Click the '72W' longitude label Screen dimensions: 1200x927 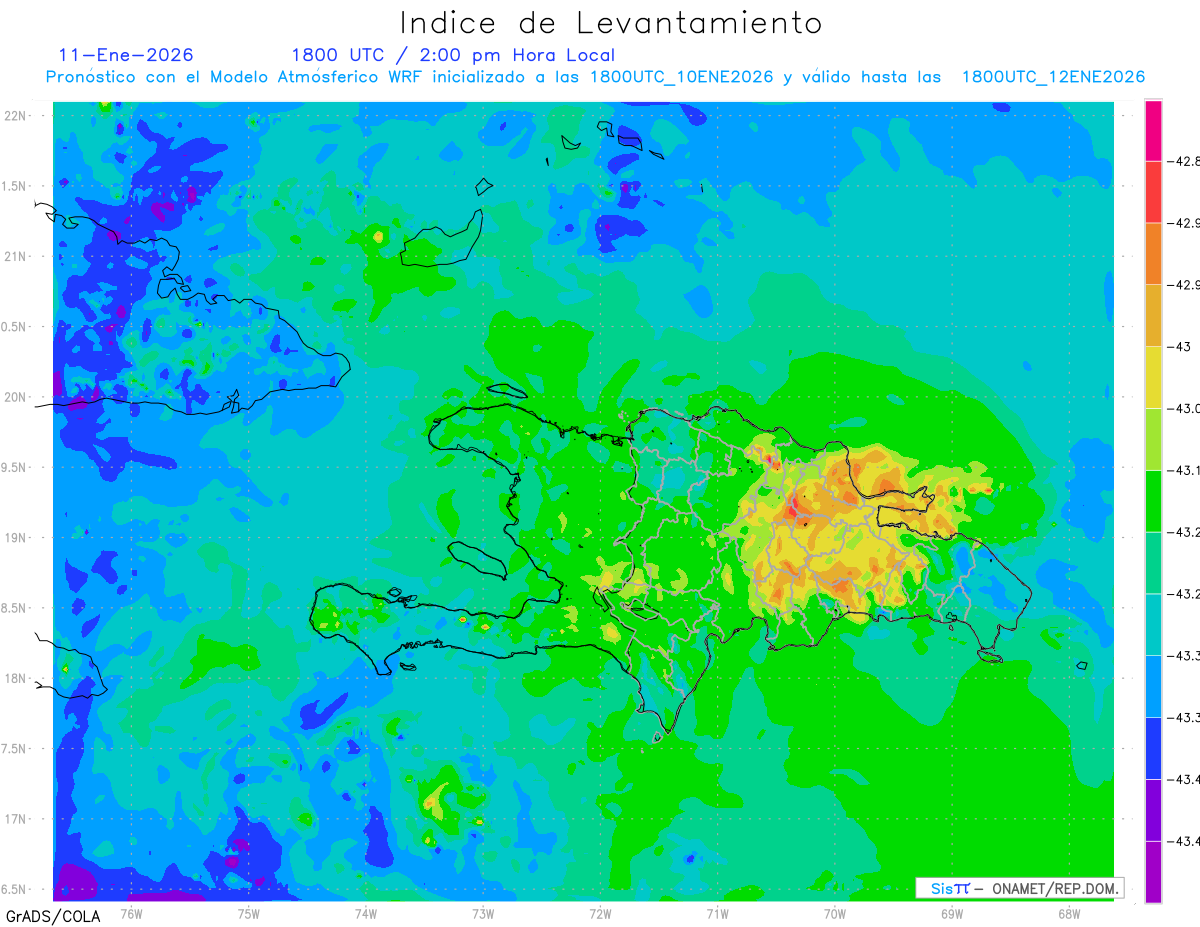[601, 912]
